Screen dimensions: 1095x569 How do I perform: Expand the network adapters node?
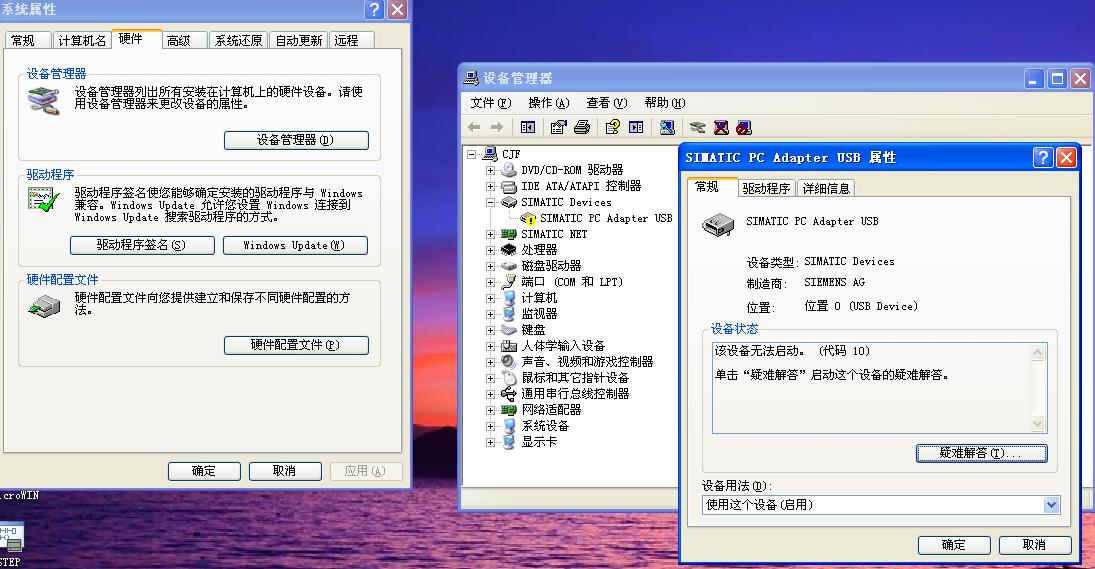490,410
